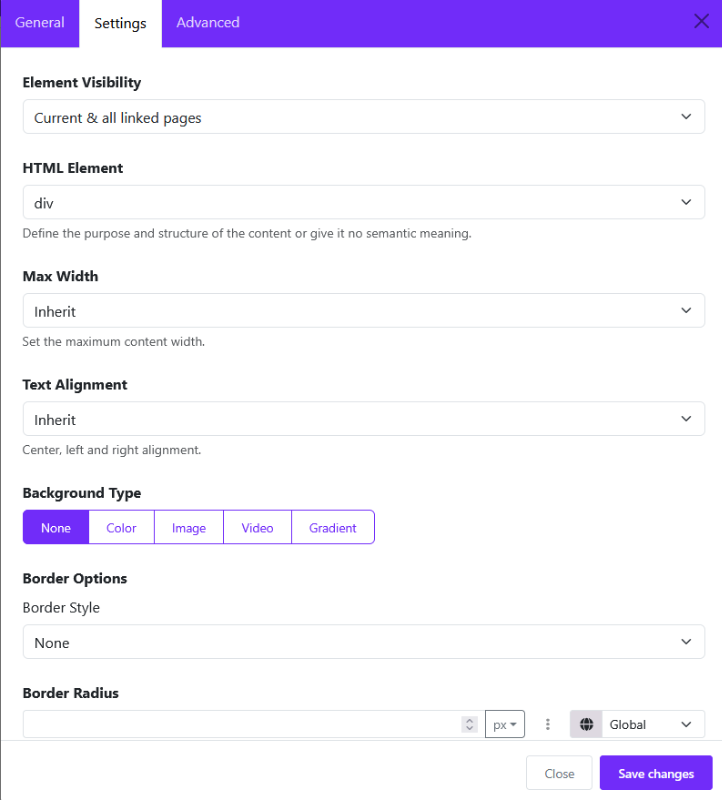Select None background type
The width and height of the screenshot is (722, 800).
click(x=56, y=528)
